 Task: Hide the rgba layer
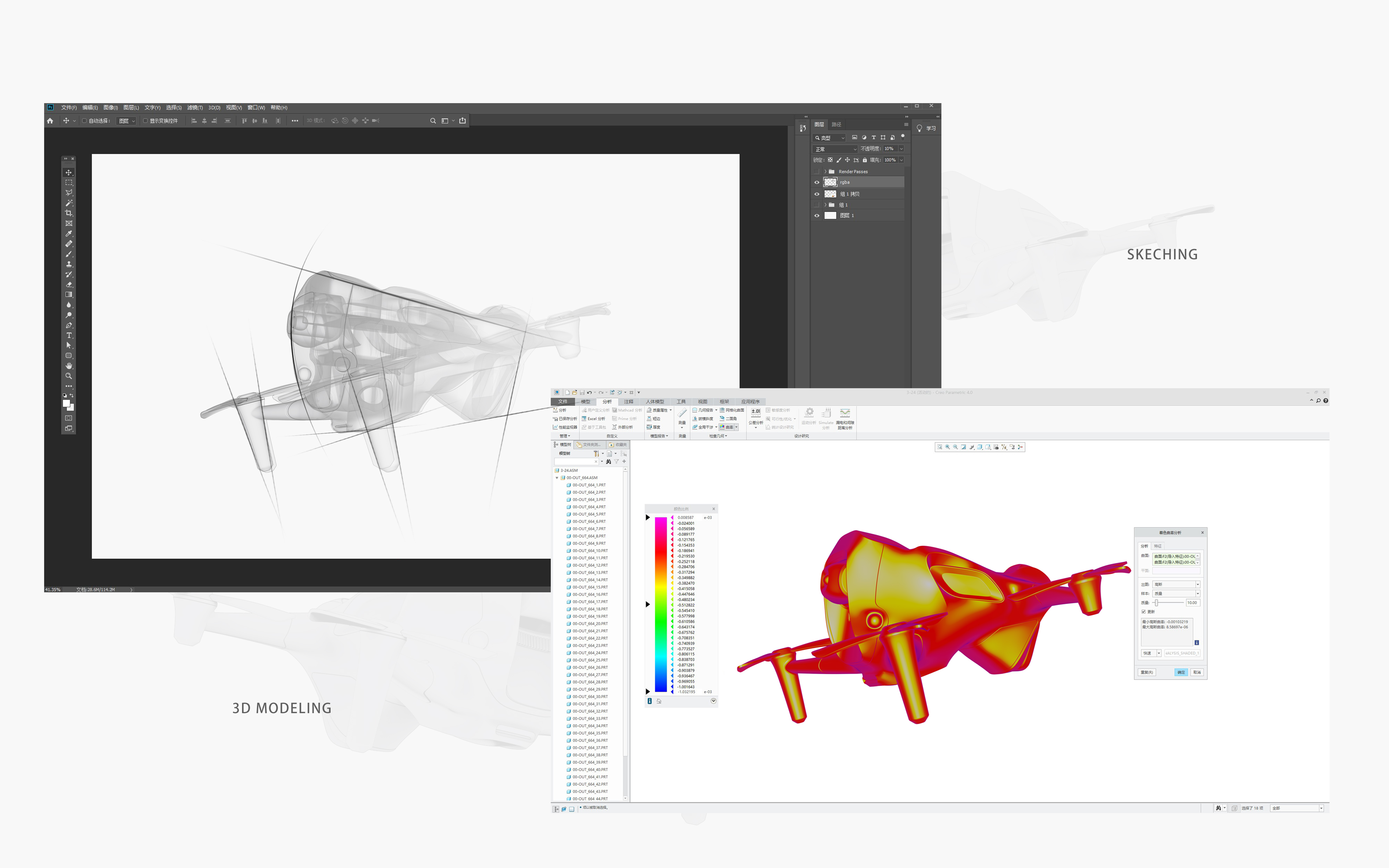click(x=817, y=183)
